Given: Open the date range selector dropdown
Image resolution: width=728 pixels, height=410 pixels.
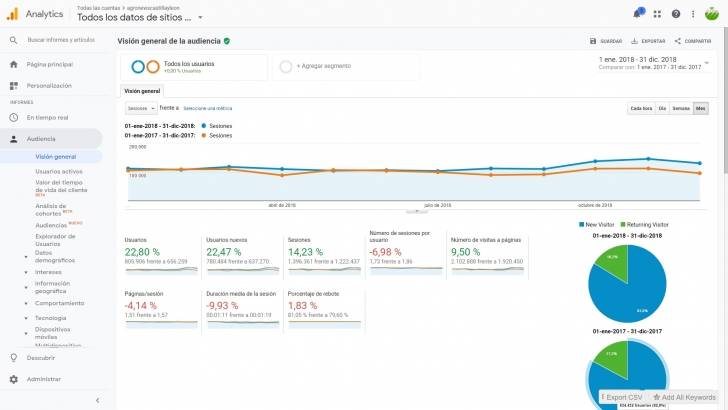Looking at the screenshot, I should (704, 63).
